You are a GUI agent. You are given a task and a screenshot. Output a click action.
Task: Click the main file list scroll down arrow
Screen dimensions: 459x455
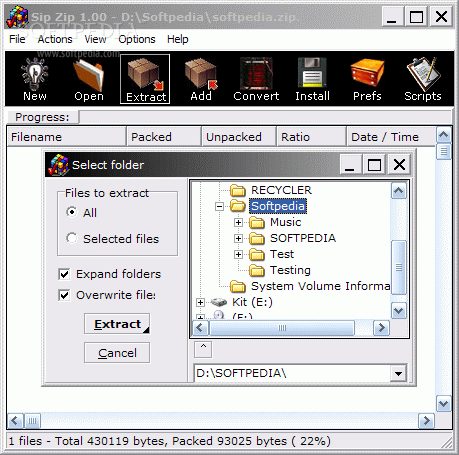(x=444, y=404)
